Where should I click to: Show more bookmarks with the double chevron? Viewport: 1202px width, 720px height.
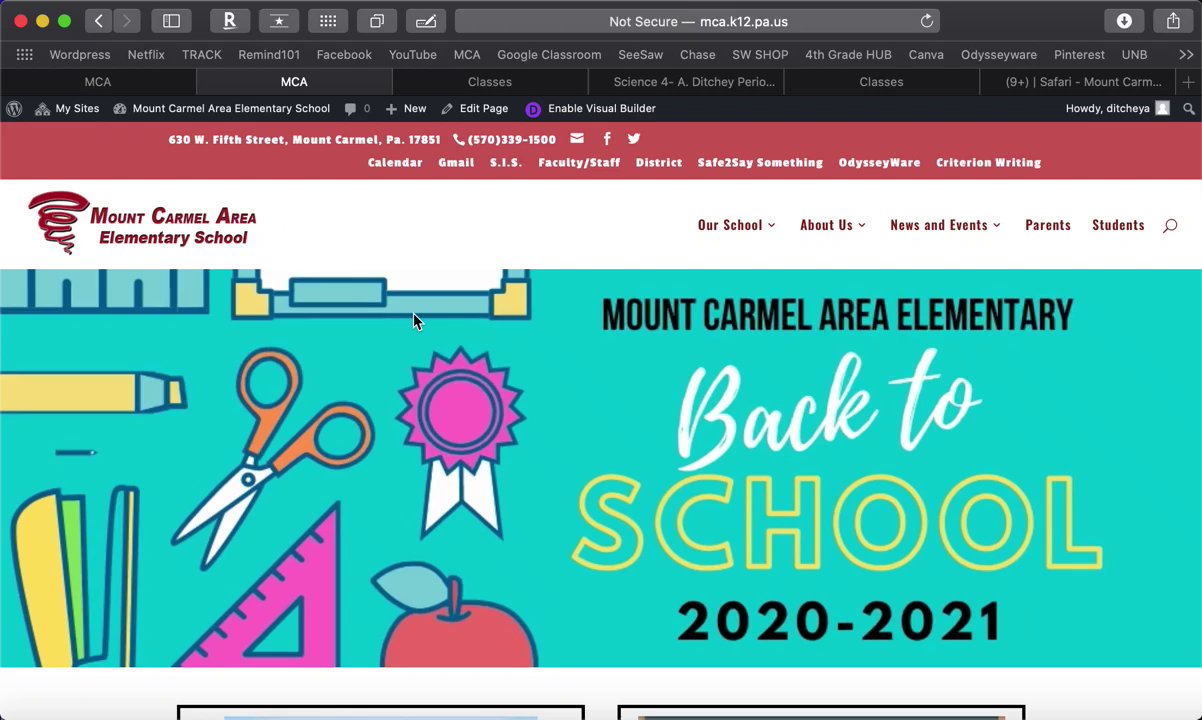1185,55
